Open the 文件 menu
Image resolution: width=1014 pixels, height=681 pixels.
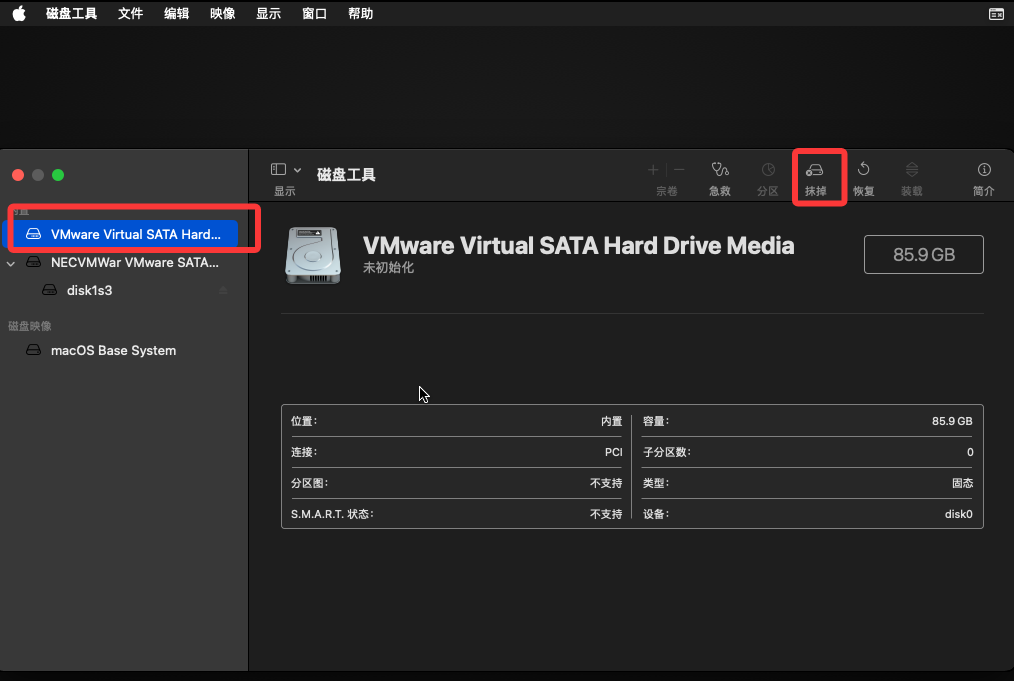coord(130,14)
